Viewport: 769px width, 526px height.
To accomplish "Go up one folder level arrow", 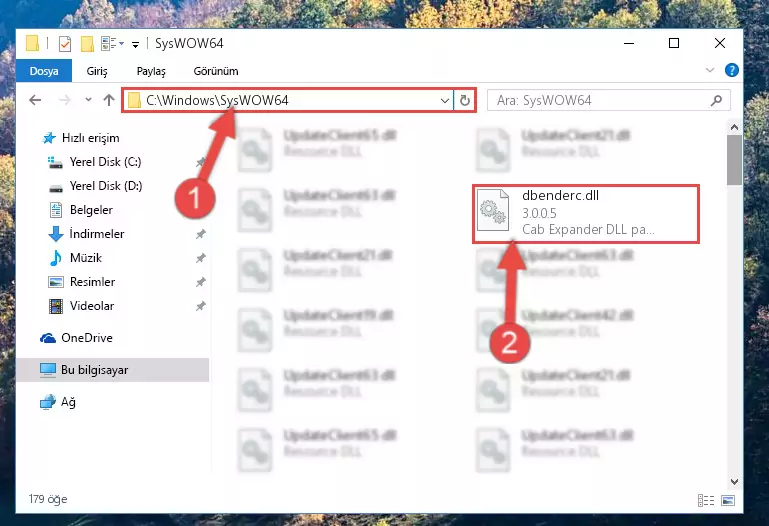I will (109, 100).
